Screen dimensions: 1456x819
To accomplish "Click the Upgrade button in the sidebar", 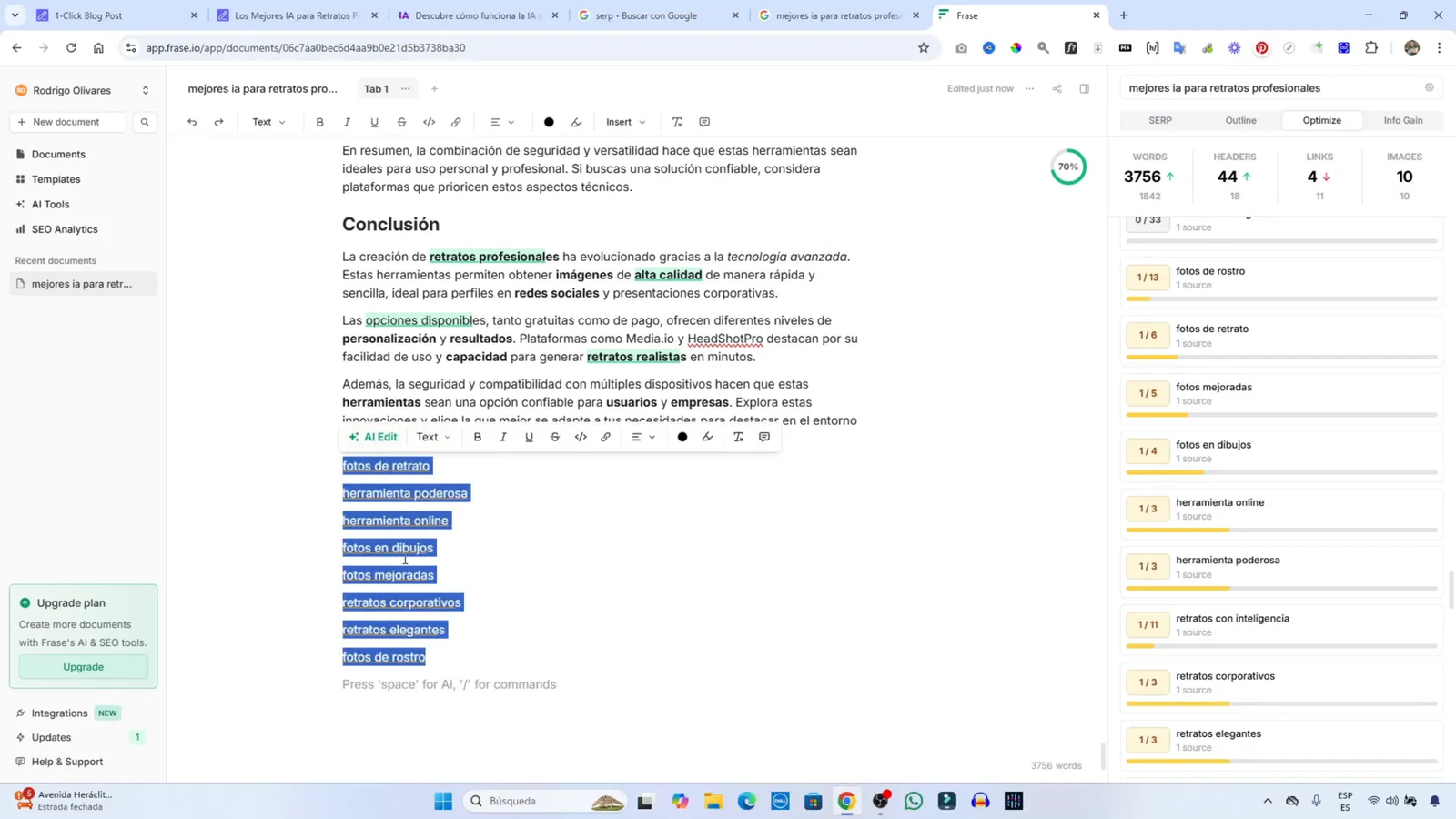I will point(84,666).
